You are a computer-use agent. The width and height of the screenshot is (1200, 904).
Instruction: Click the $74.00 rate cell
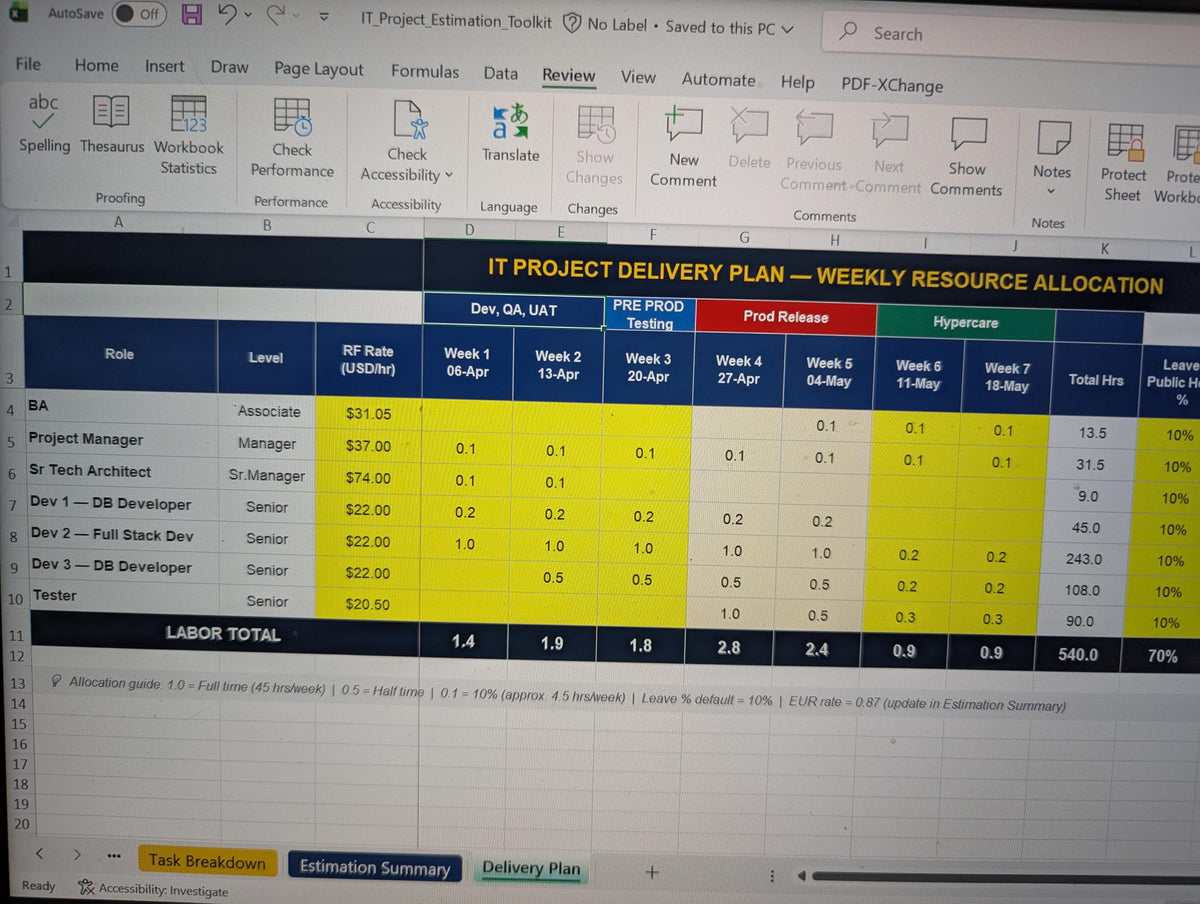(369, 478)
